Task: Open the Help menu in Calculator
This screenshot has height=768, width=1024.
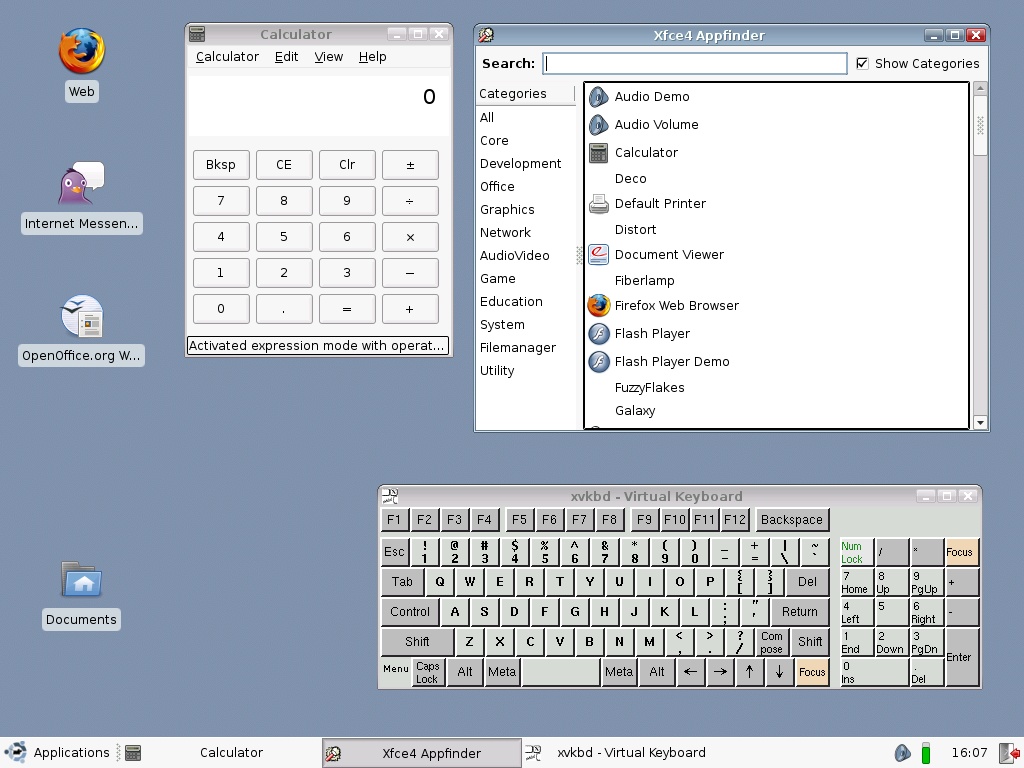Action: (x=372, y=57)
